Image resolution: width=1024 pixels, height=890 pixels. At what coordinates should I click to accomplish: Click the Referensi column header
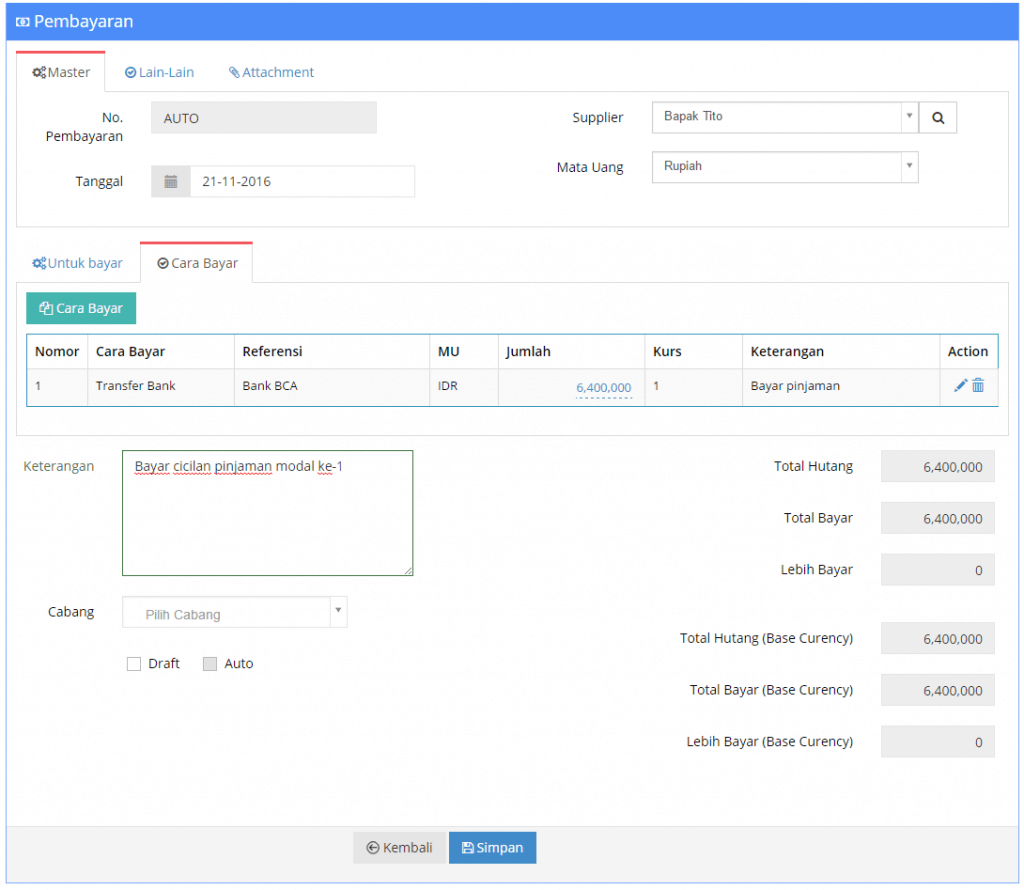[332, 352]
